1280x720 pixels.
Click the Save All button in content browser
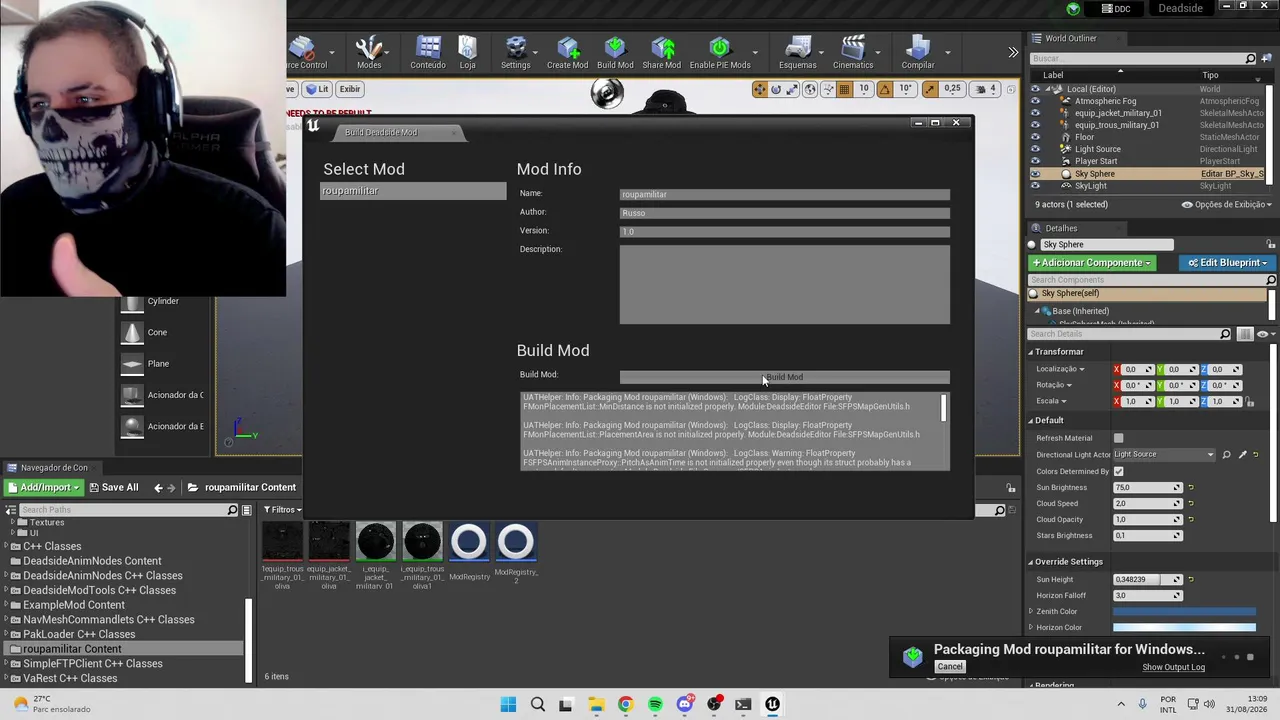point(113,487)
